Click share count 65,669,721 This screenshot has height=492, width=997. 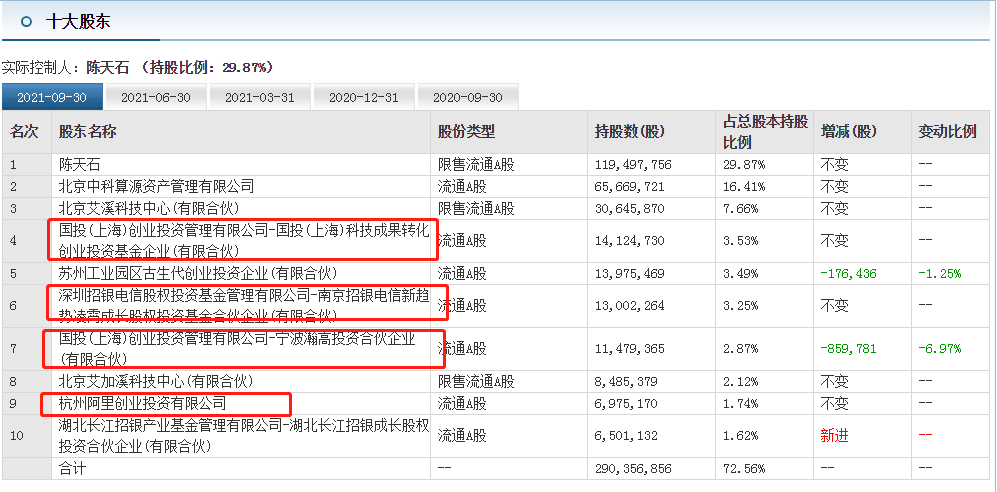pyautogui.click(x=629, y=186)
